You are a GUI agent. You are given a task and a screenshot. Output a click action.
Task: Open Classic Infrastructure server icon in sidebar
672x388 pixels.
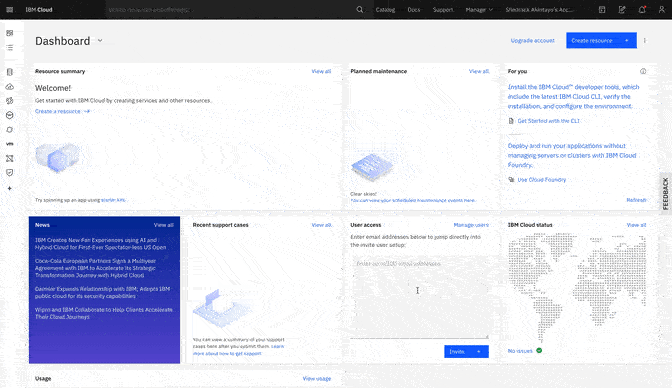9,72
